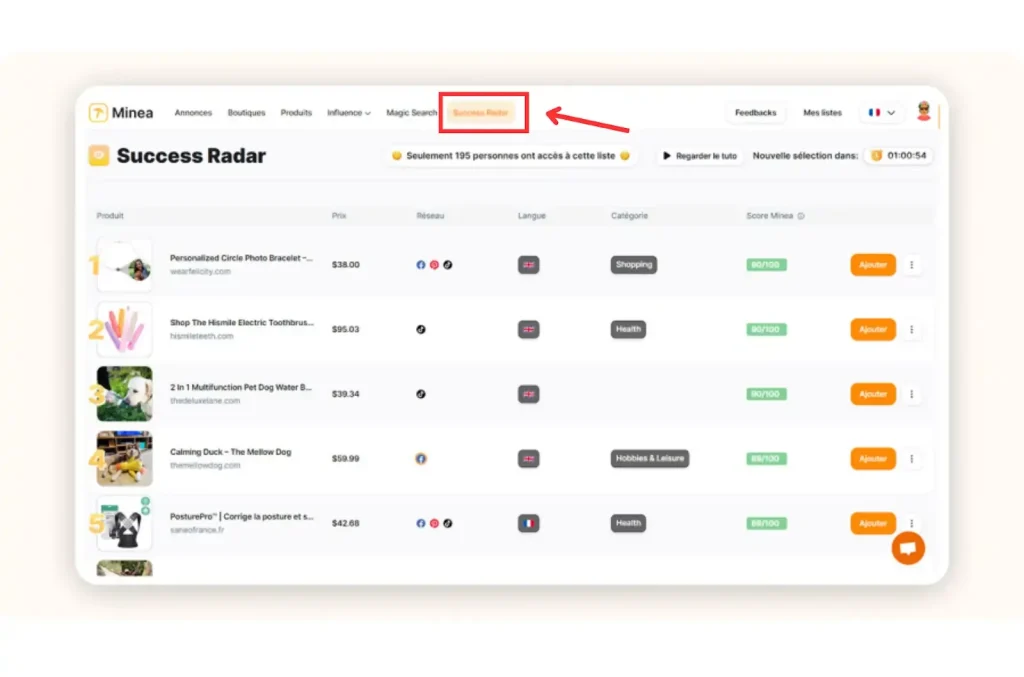Image resolution: width=1024 pixels, height=677 pixels.
Task: Click the Success Radar yellow page icon
Action: [x=99, y=155]
